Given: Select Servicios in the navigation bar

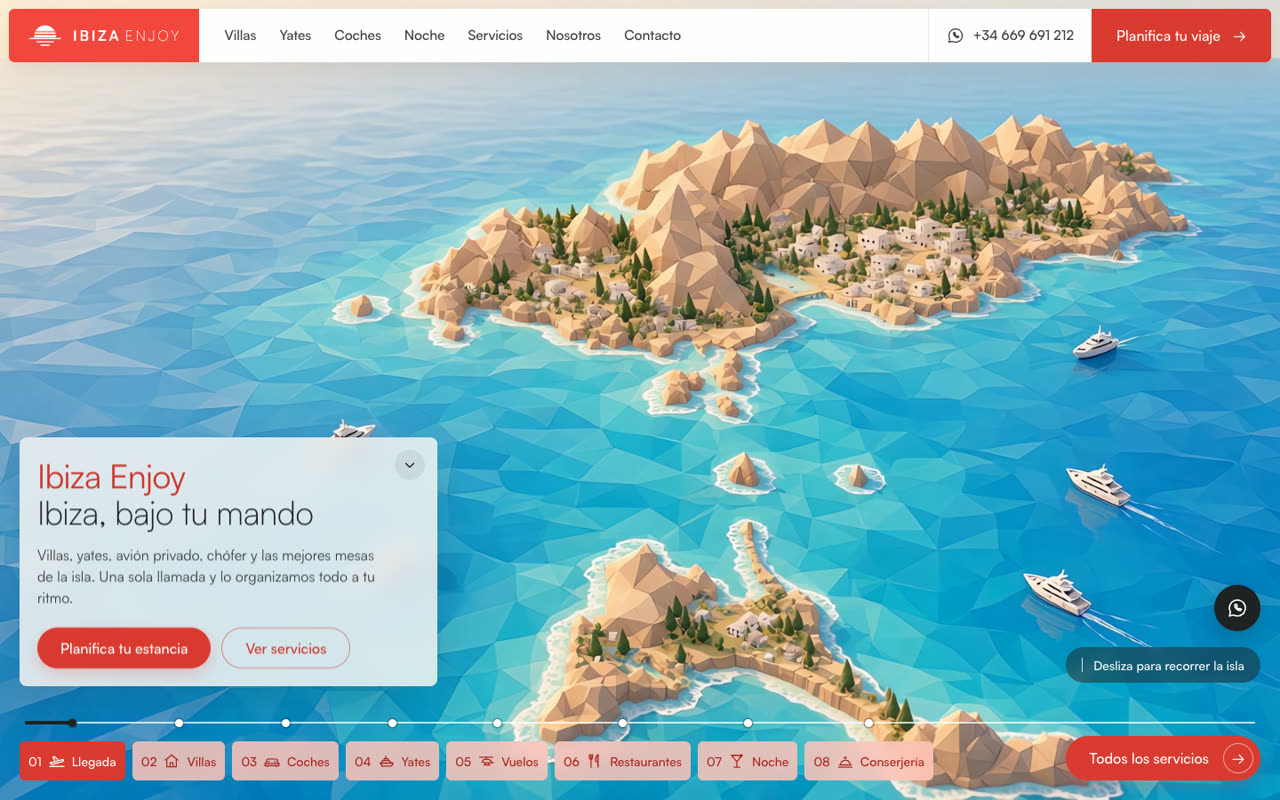Looking at the screenshot, I should click(x=495, y=36).
